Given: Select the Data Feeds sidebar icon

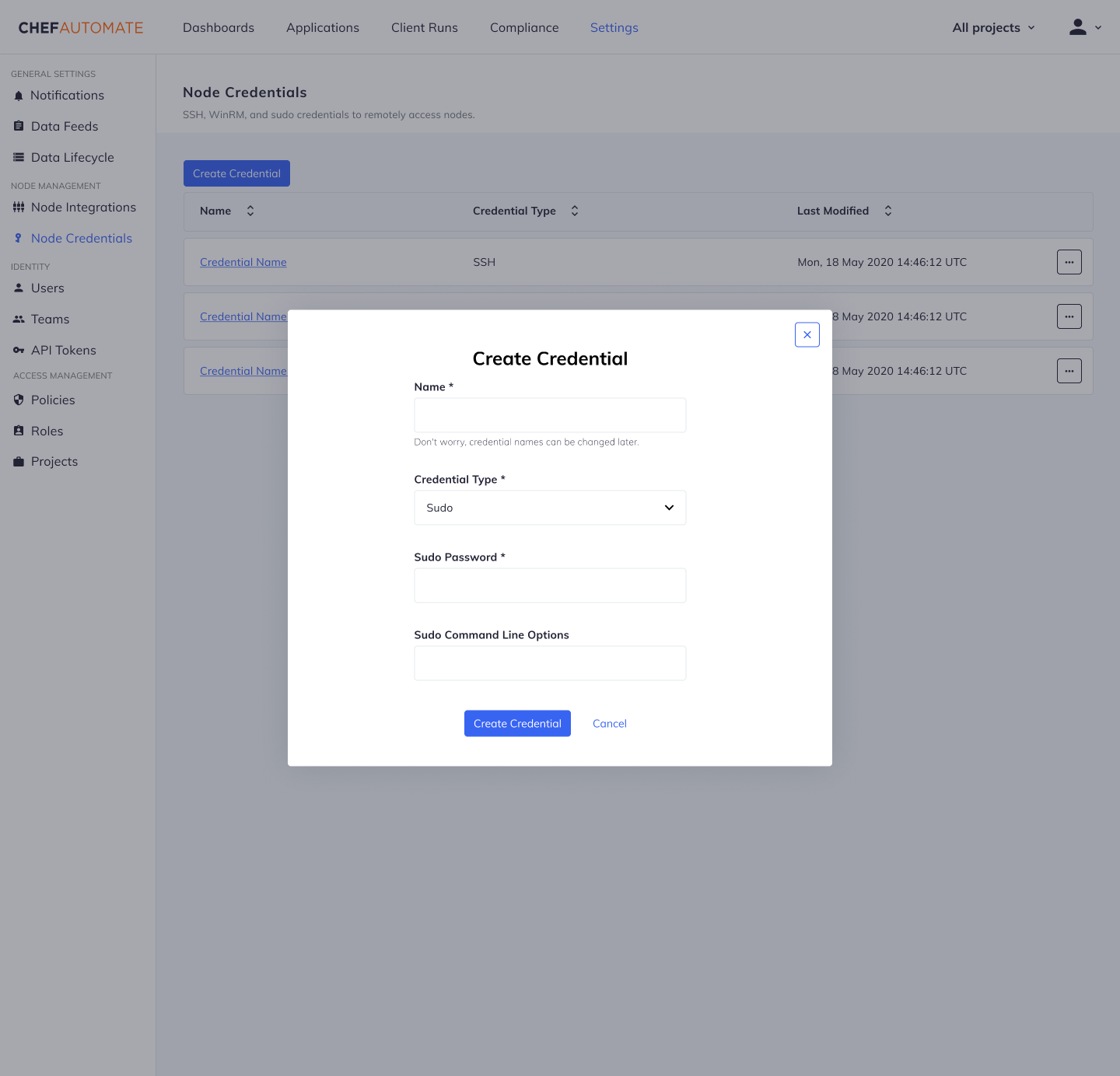Looking at the screenshot, I should pyautogui.click(x=19, y=126).
